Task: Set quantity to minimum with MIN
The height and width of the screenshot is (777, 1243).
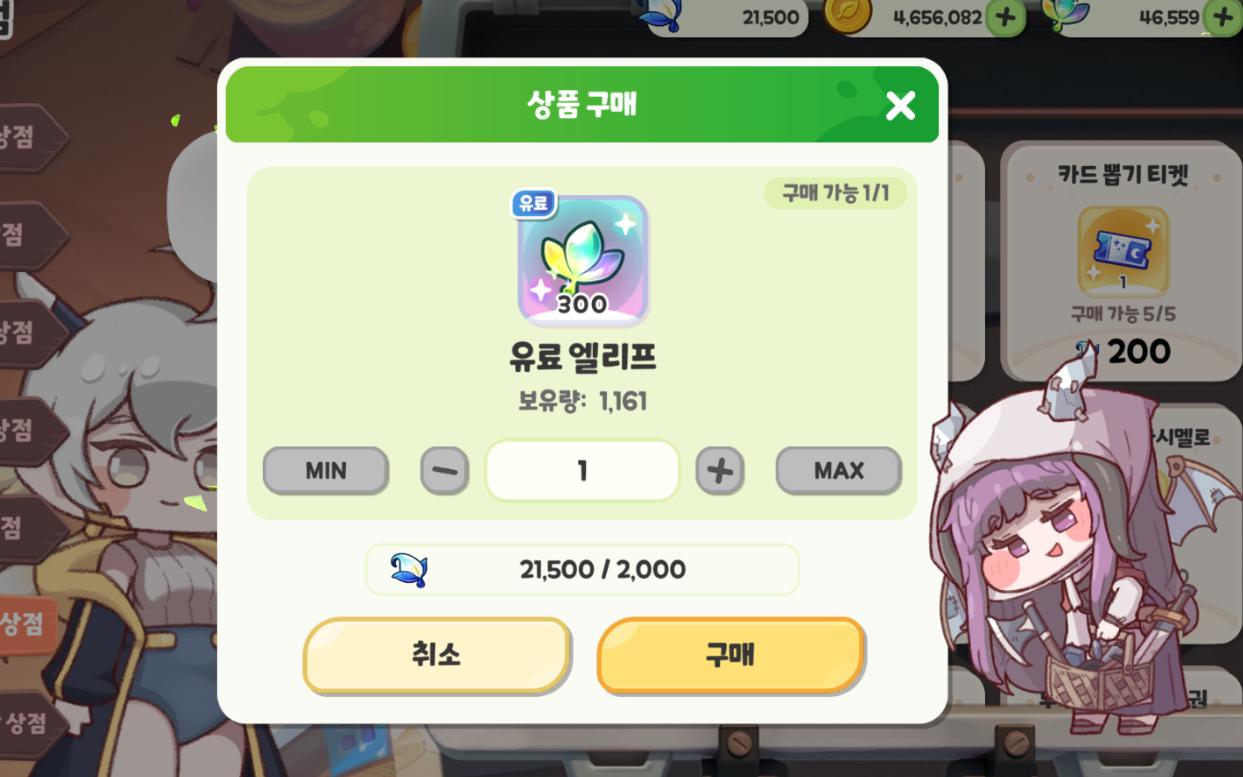Action: (x=326, y=470)
